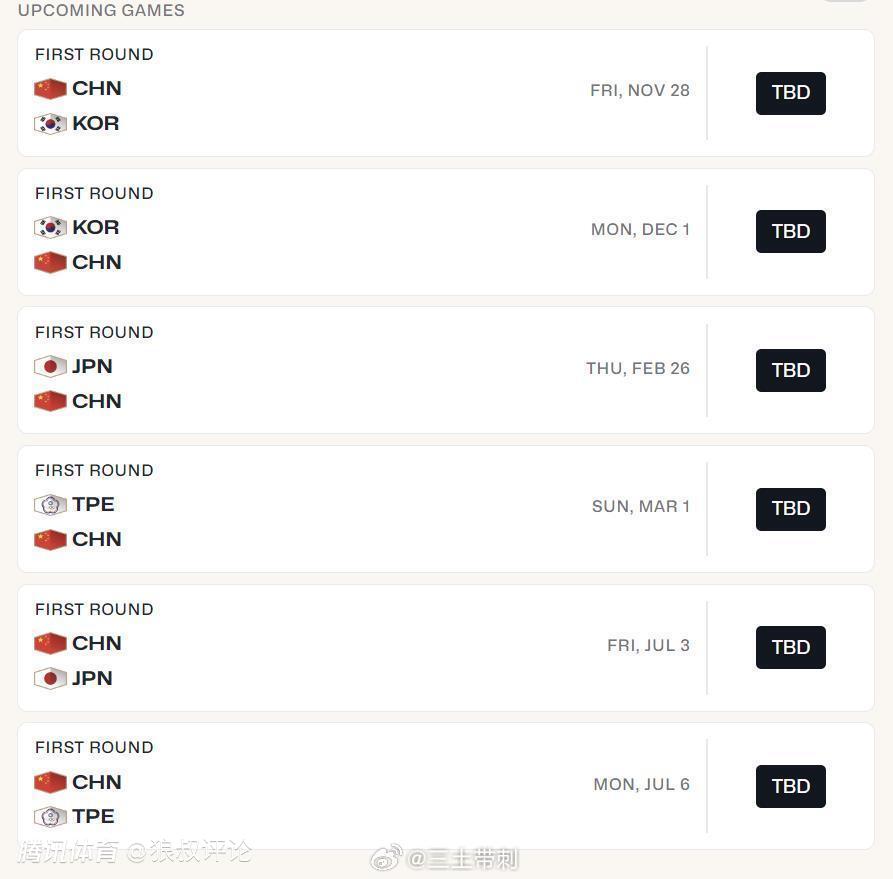Click the Fri, Jul 3 date label

[648, 645]
